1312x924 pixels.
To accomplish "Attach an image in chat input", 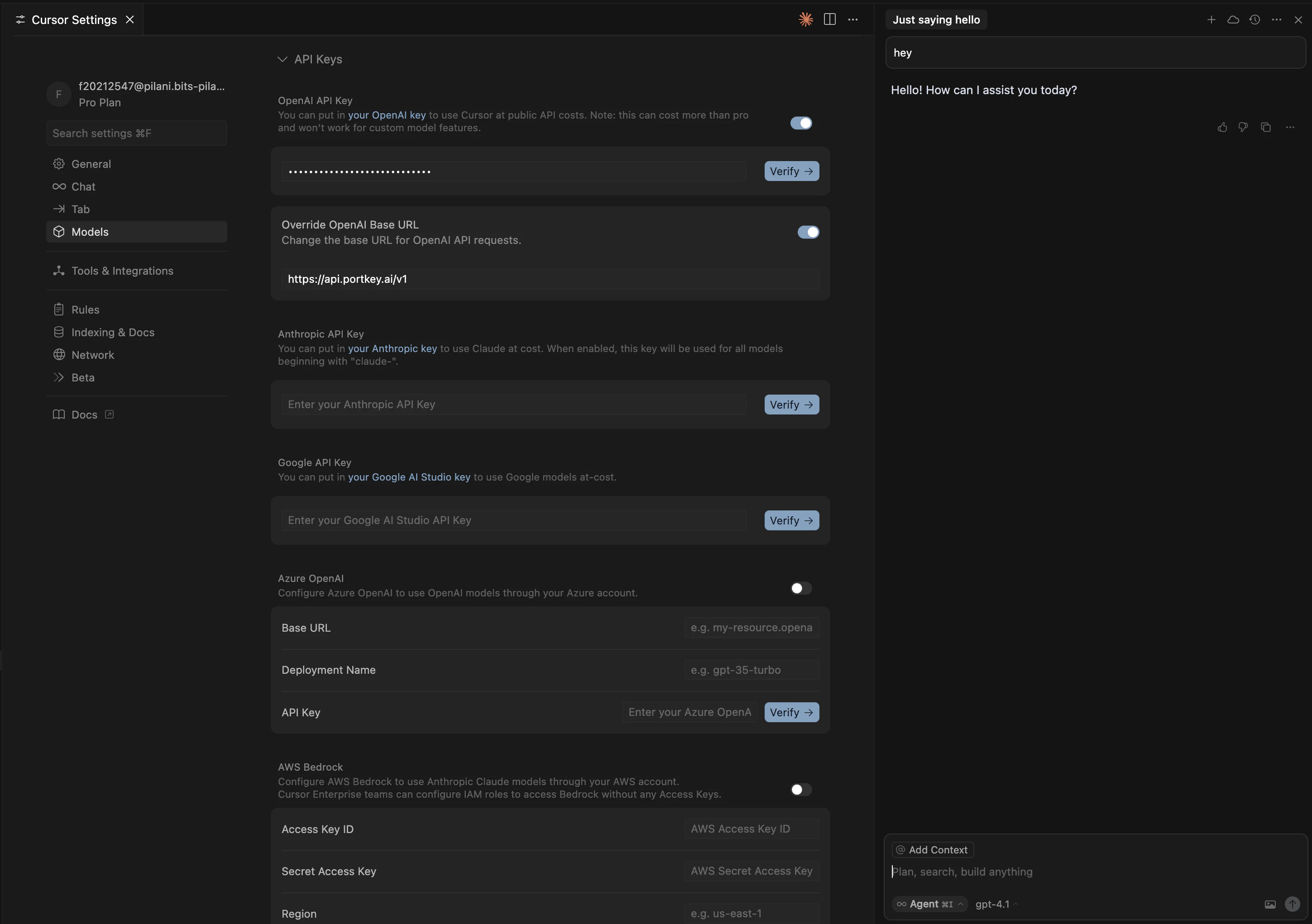I will 1270,904.
